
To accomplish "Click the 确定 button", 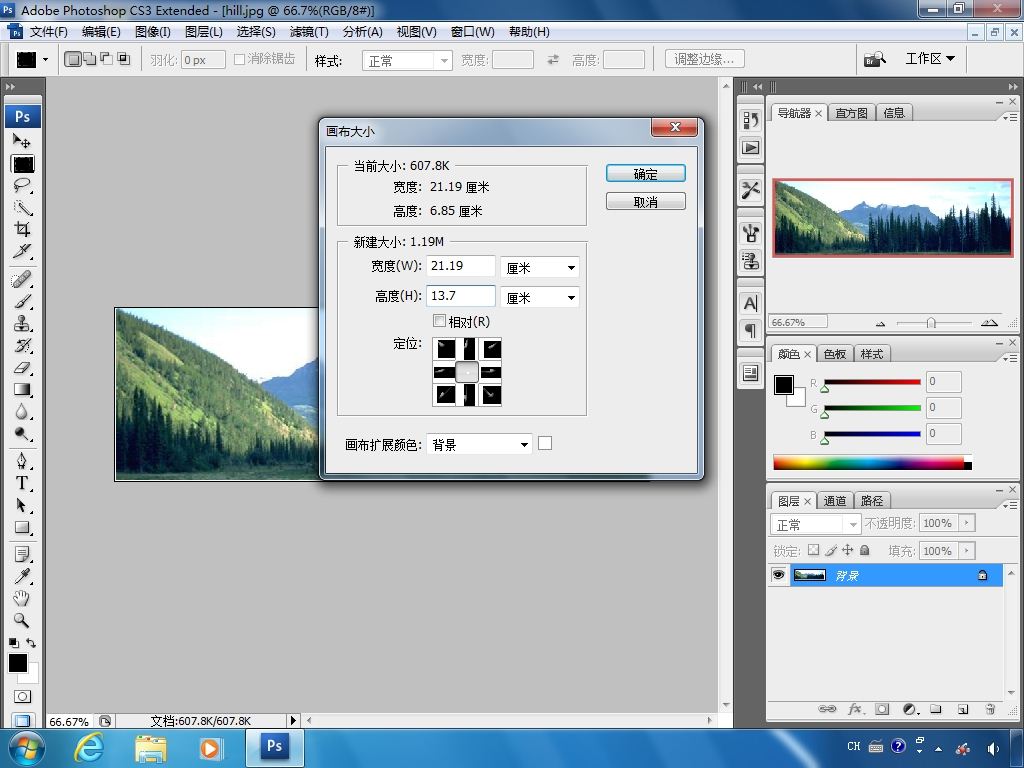I will (645, 174).
